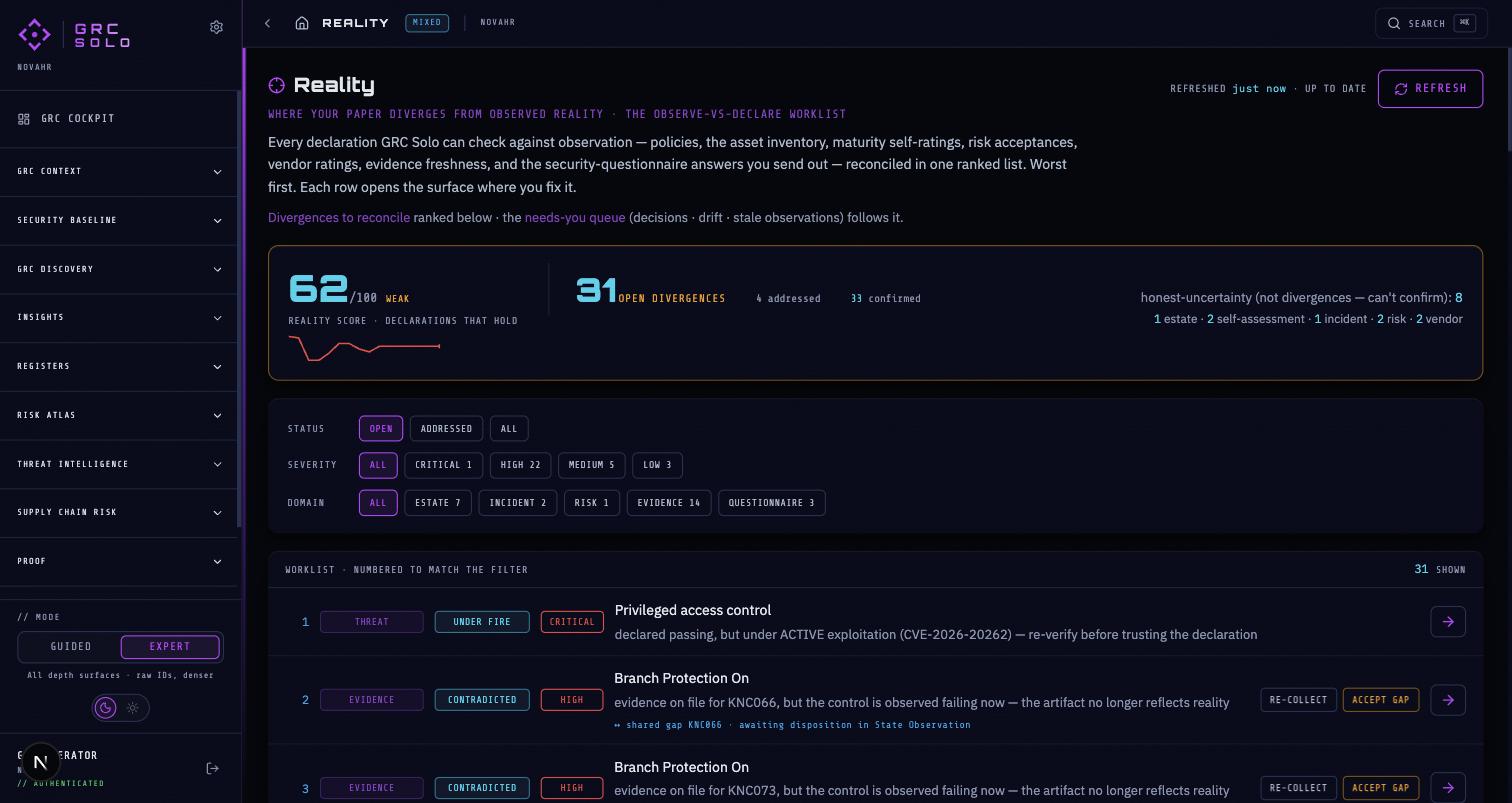Click Accept Gap for KNC073 row
Screen dimensions: 1512x803
tap(1380, 788)
